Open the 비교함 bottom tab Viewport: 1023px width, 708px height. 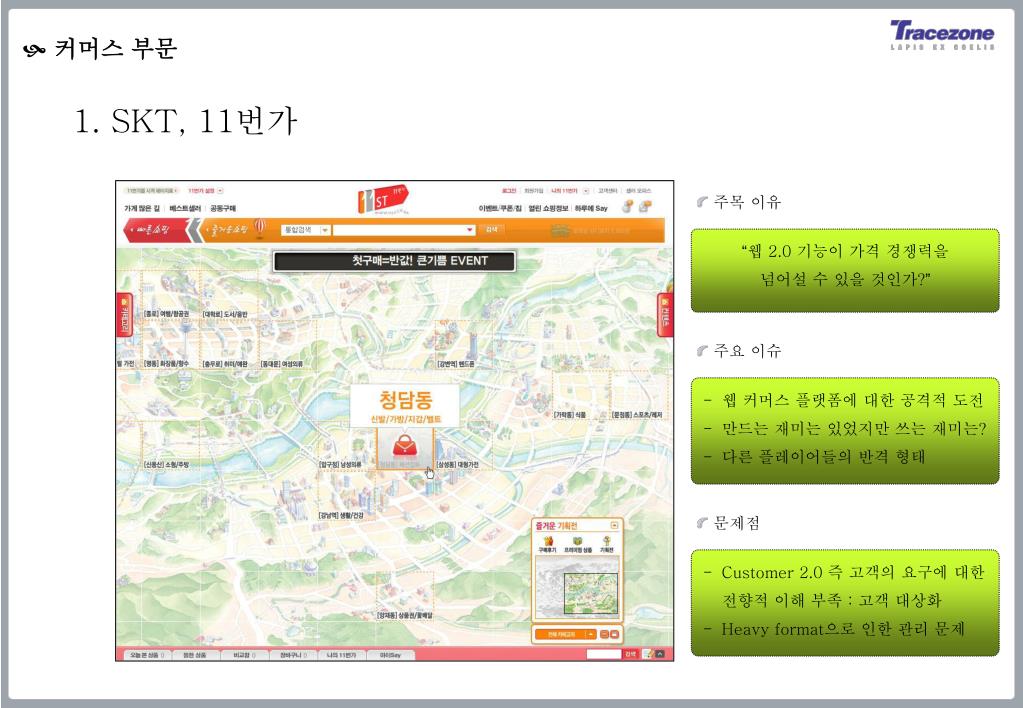pos(244,654)
